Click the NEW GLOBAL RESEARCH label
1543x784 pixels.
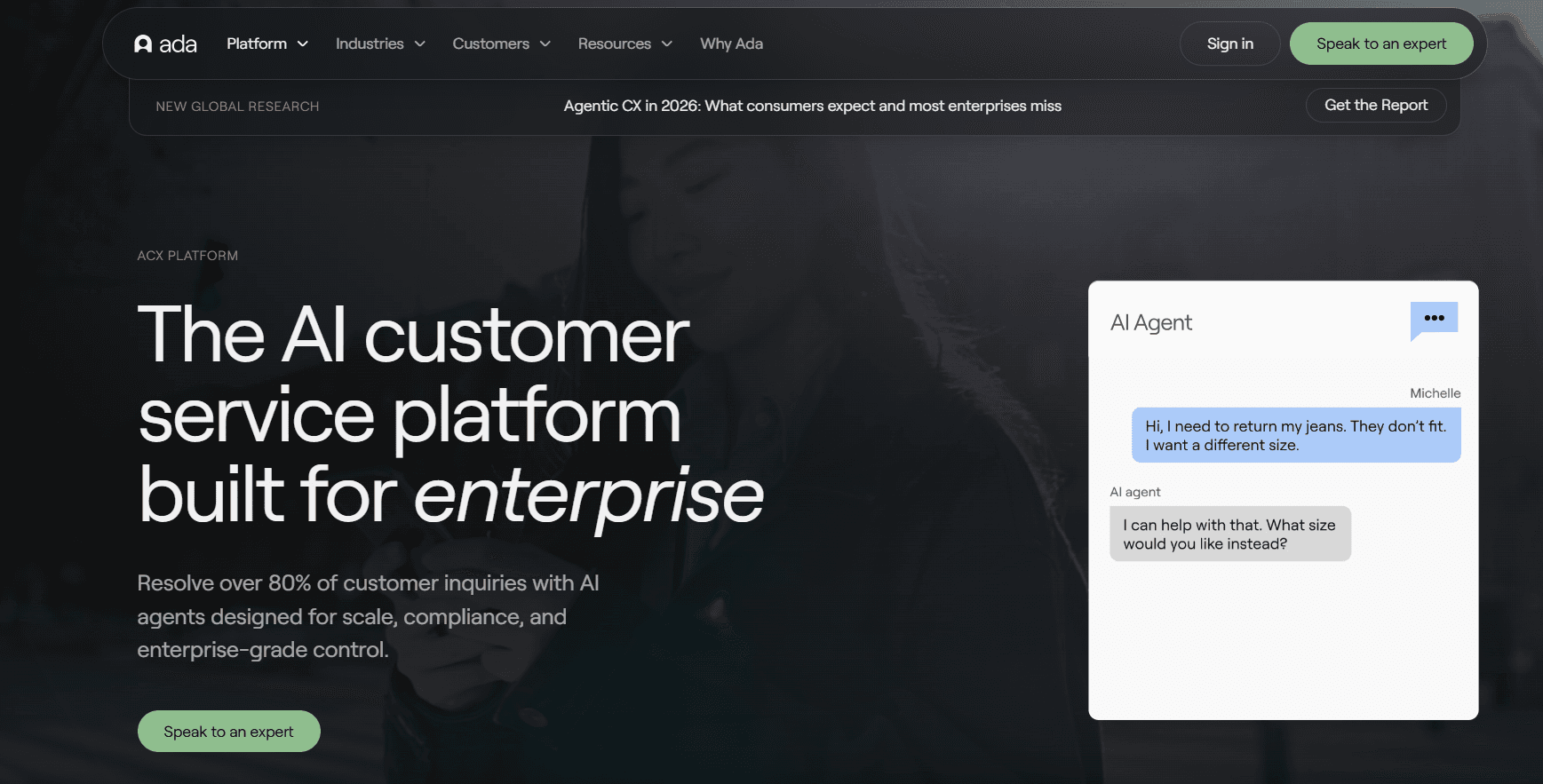[237, 107]
